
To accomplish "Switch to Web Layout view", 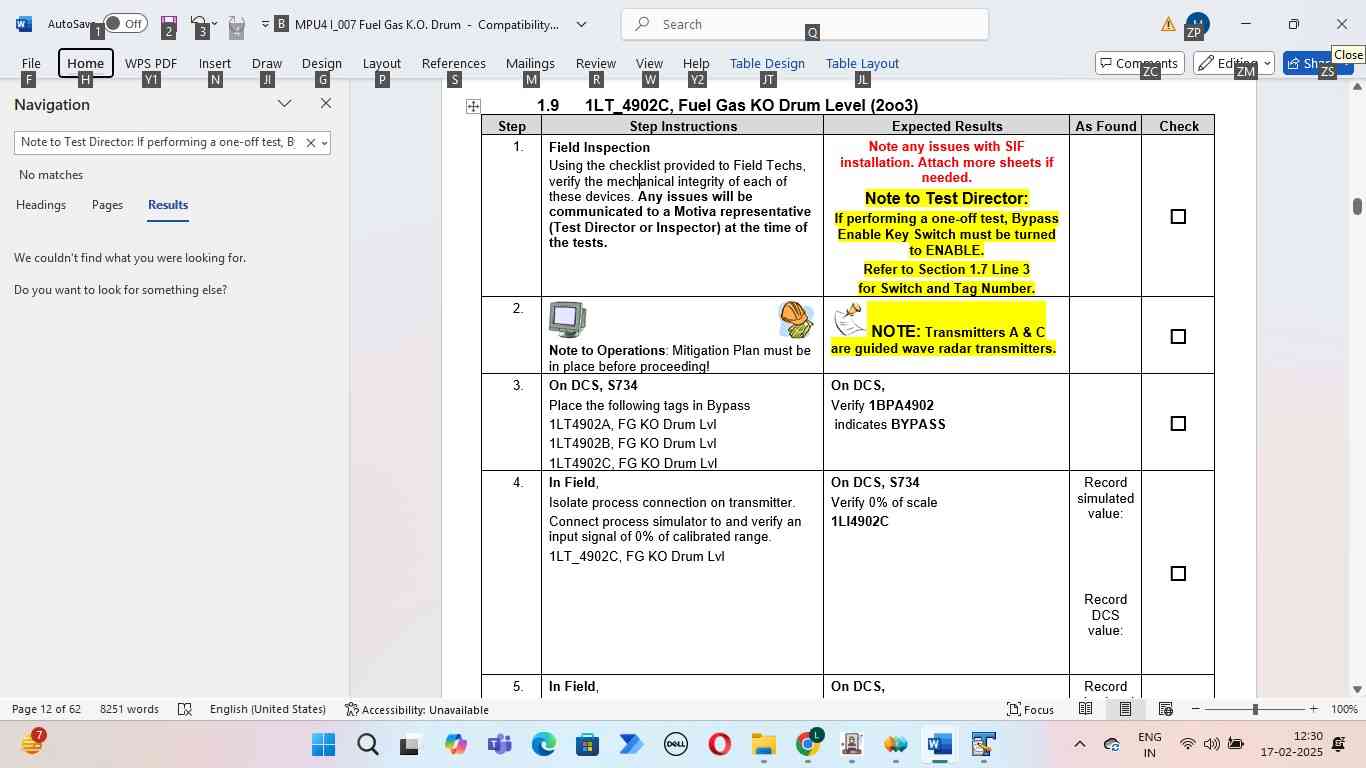I will coord(1165,709).
